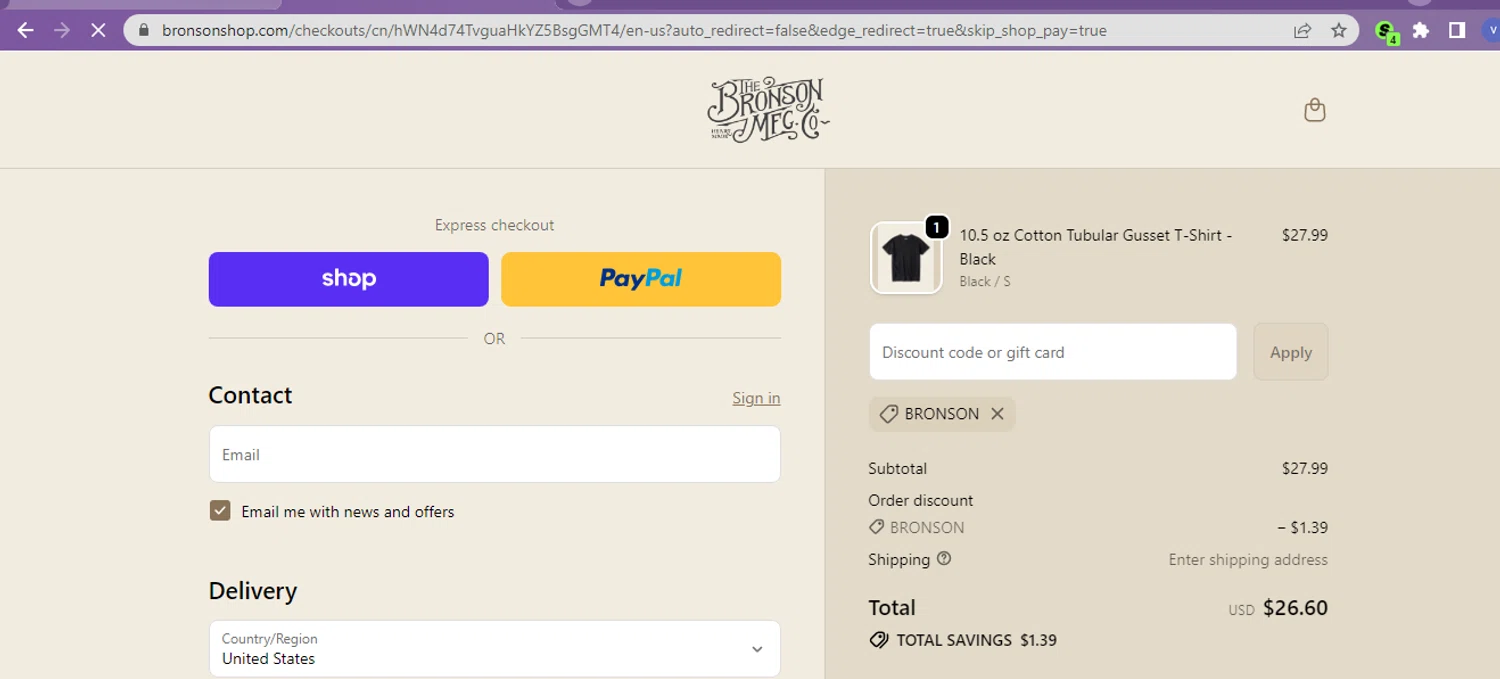
Task: Open the Extensions puzzle piece menu
Action: click(x=1421, y=30)
